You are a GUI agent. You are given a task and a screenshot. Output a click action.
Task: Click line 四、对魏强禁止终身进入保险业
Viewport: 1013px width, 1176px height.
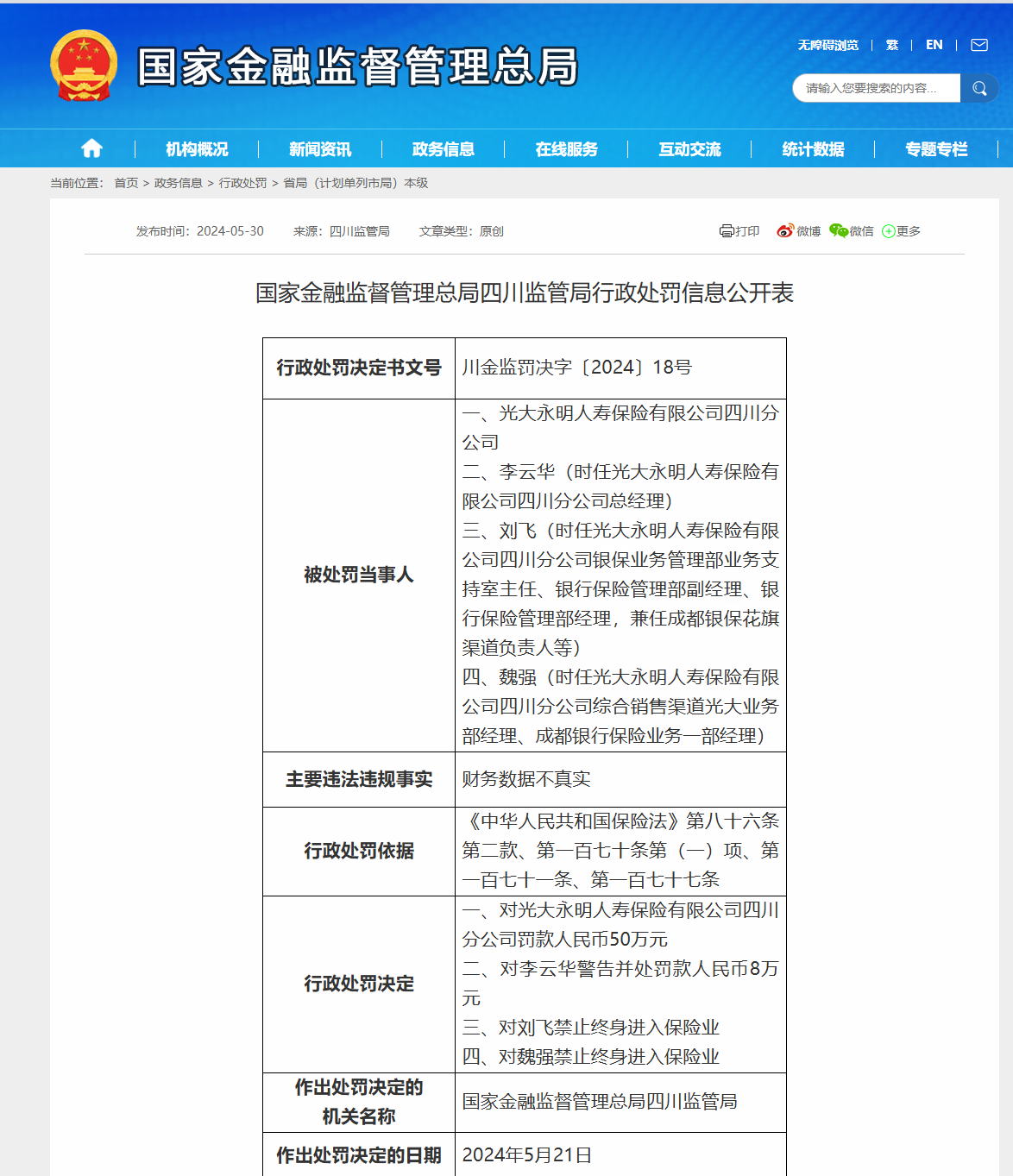click(591, 1057)
